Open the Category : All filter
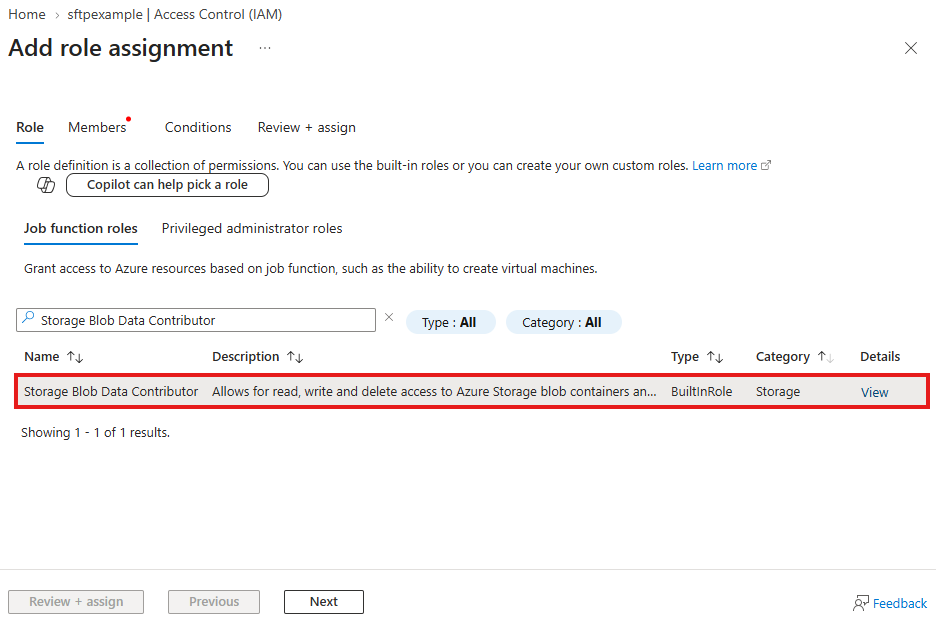Viewport: 936px width, 622px height. [x=563, y=322]
